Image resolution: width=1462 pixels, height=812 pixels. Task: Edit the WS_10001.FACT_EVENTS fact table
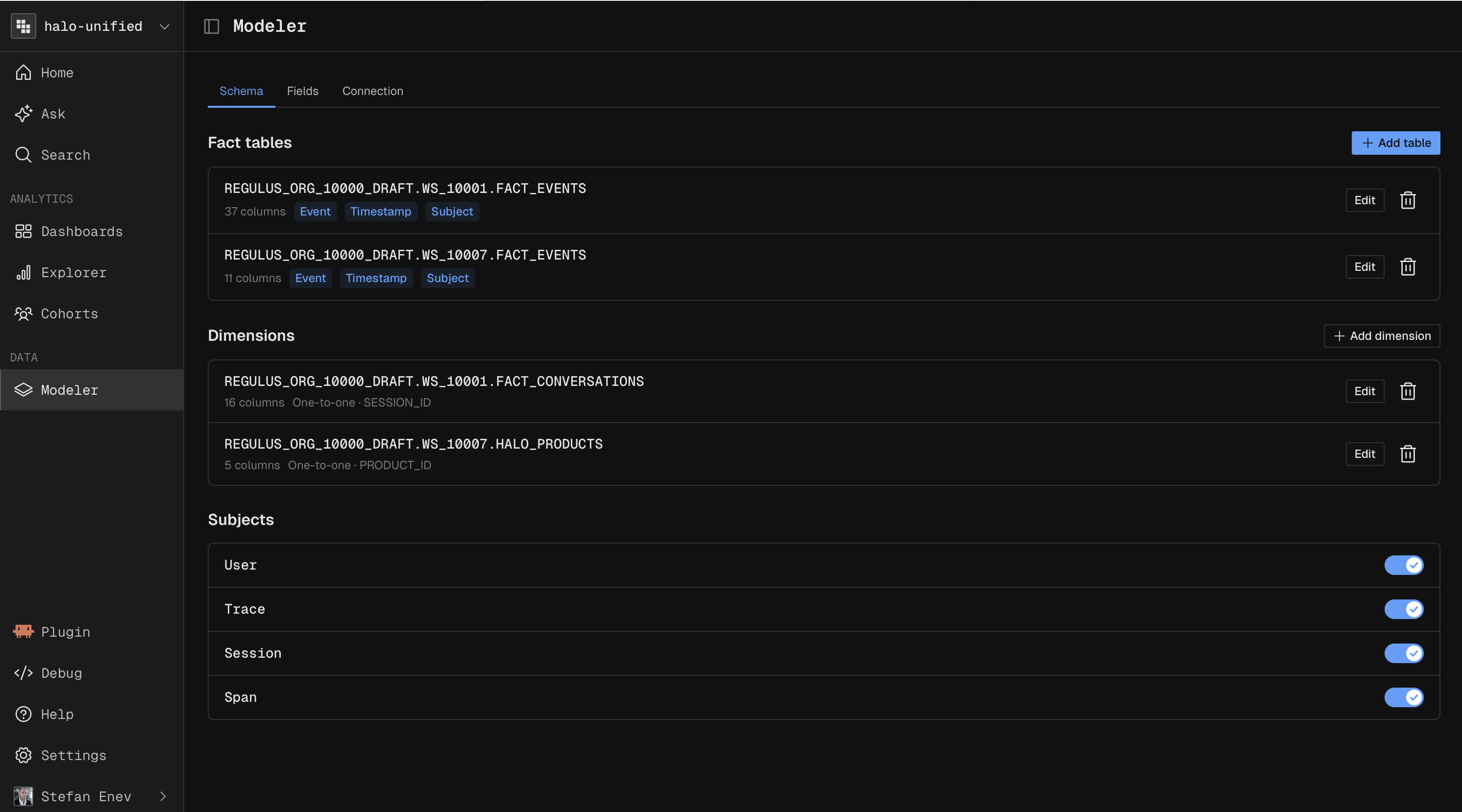point(1365,200)
